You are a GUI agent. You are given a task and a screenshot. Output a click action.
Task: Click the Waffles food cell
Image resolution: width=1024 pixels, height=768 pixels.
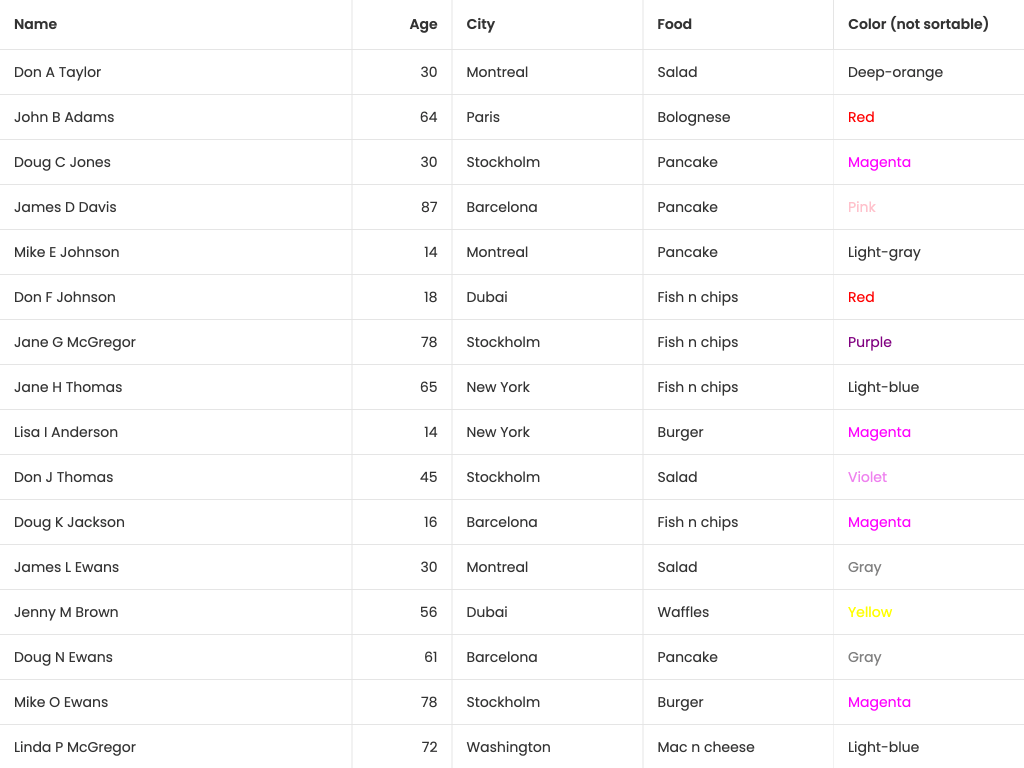tap(683, 612)
